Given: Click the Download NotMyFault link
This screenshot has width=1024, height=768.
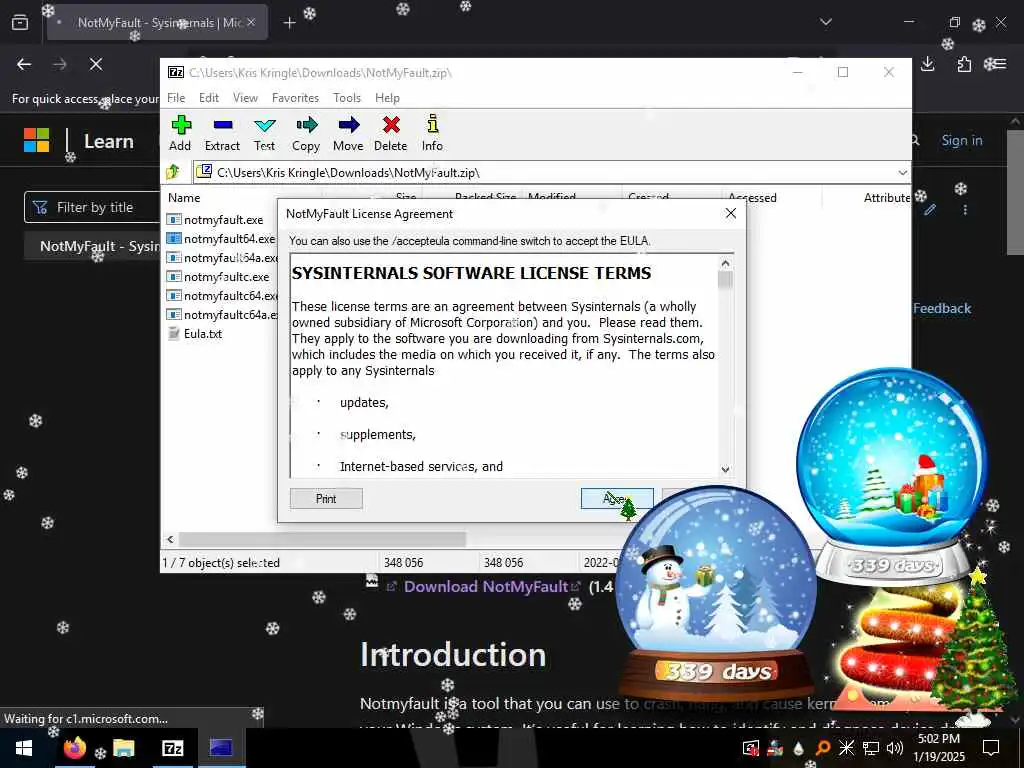Looking at the screenshot, I should click(x=486, y=586).
